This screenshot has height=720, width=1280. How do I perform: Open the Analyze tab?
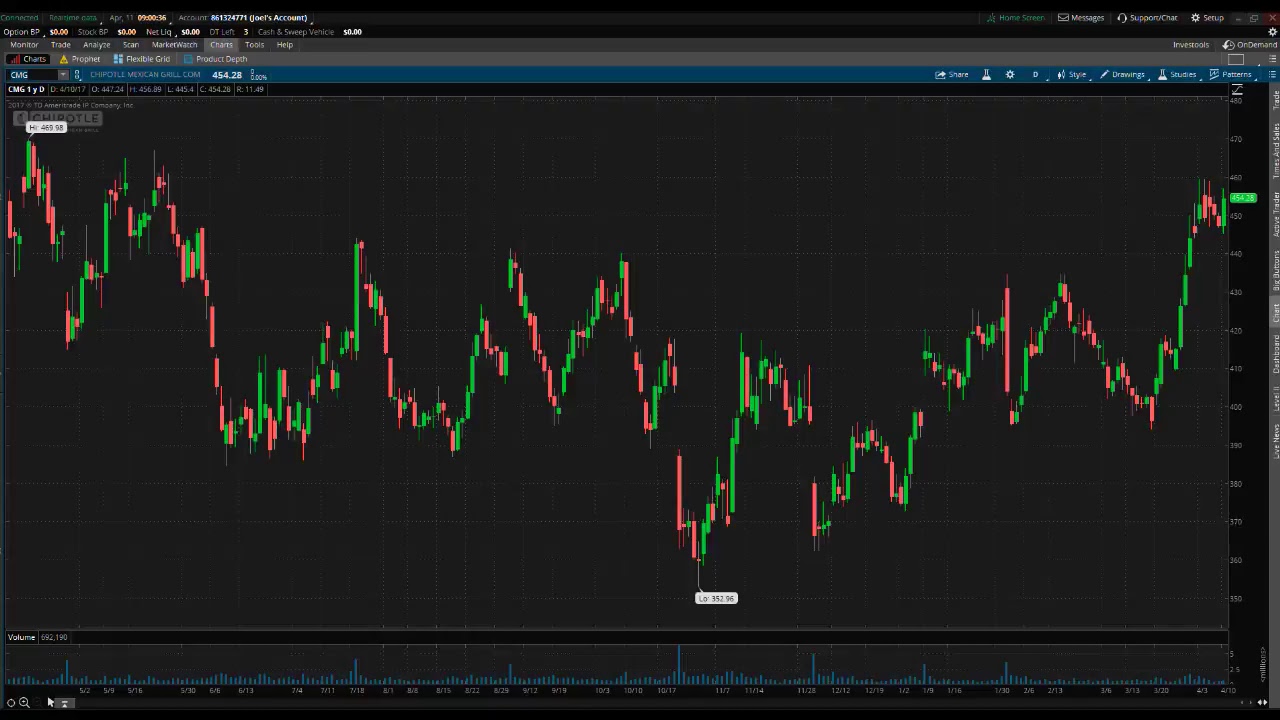(x=97, y=45)
